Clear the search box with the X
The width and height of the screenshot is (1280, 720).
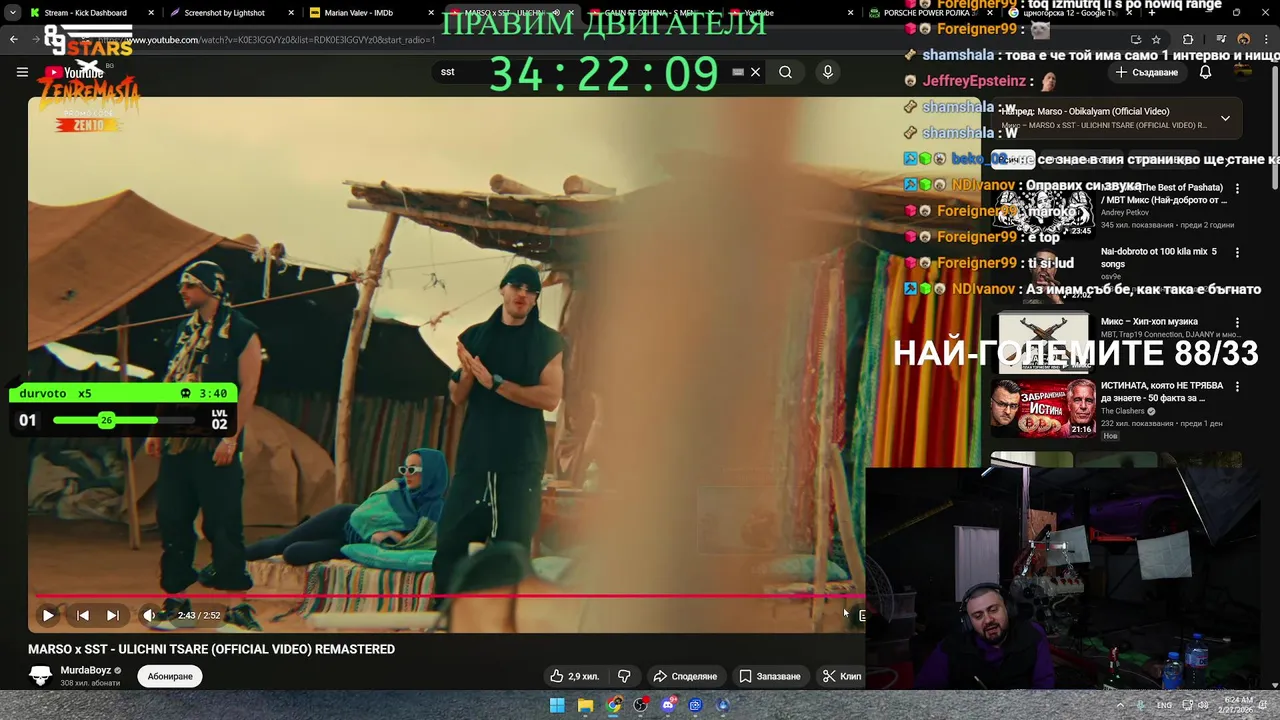755,72
